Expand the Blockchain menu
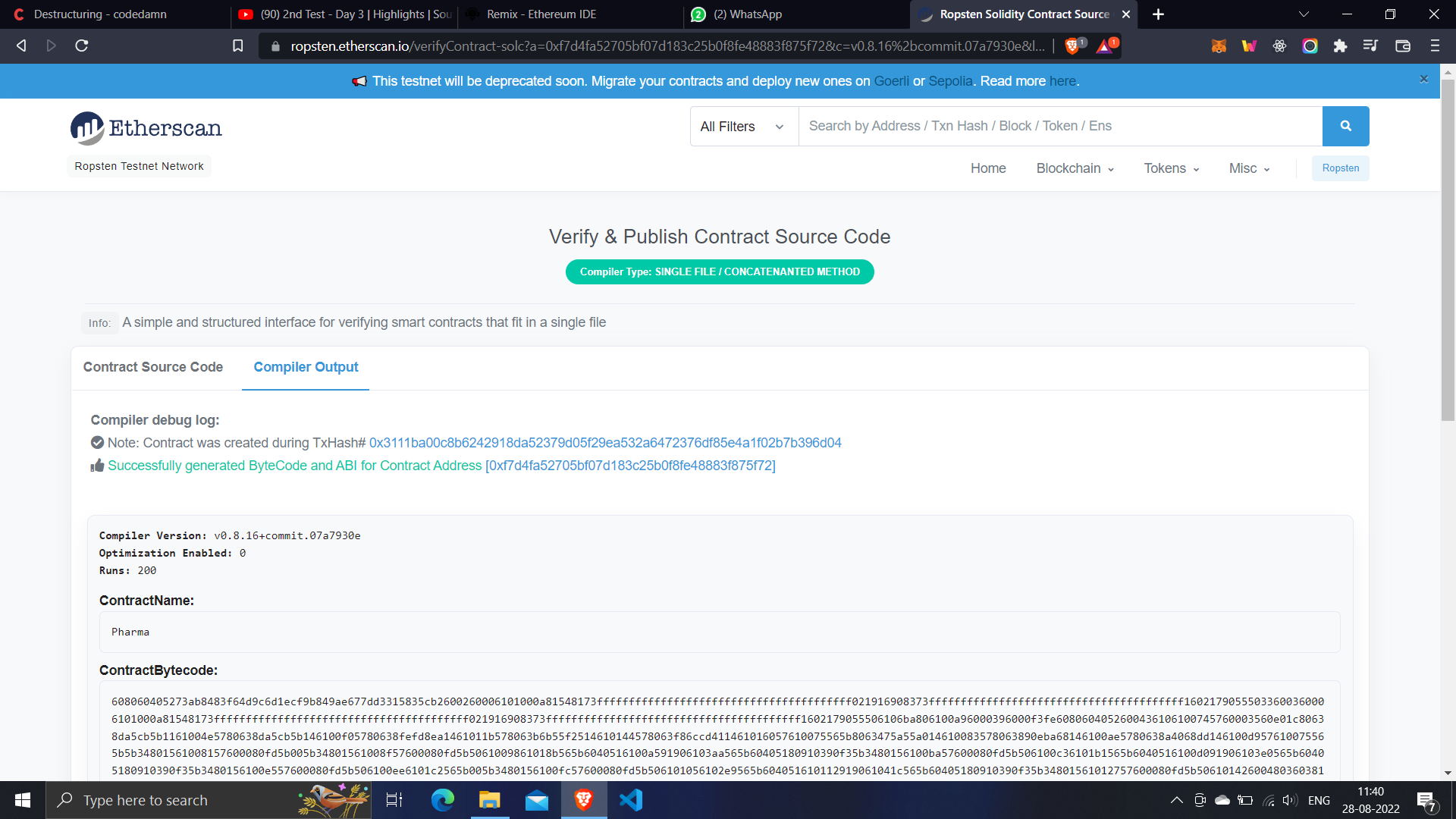This screenshot has width=1456, height=819. coord(1075,168)
